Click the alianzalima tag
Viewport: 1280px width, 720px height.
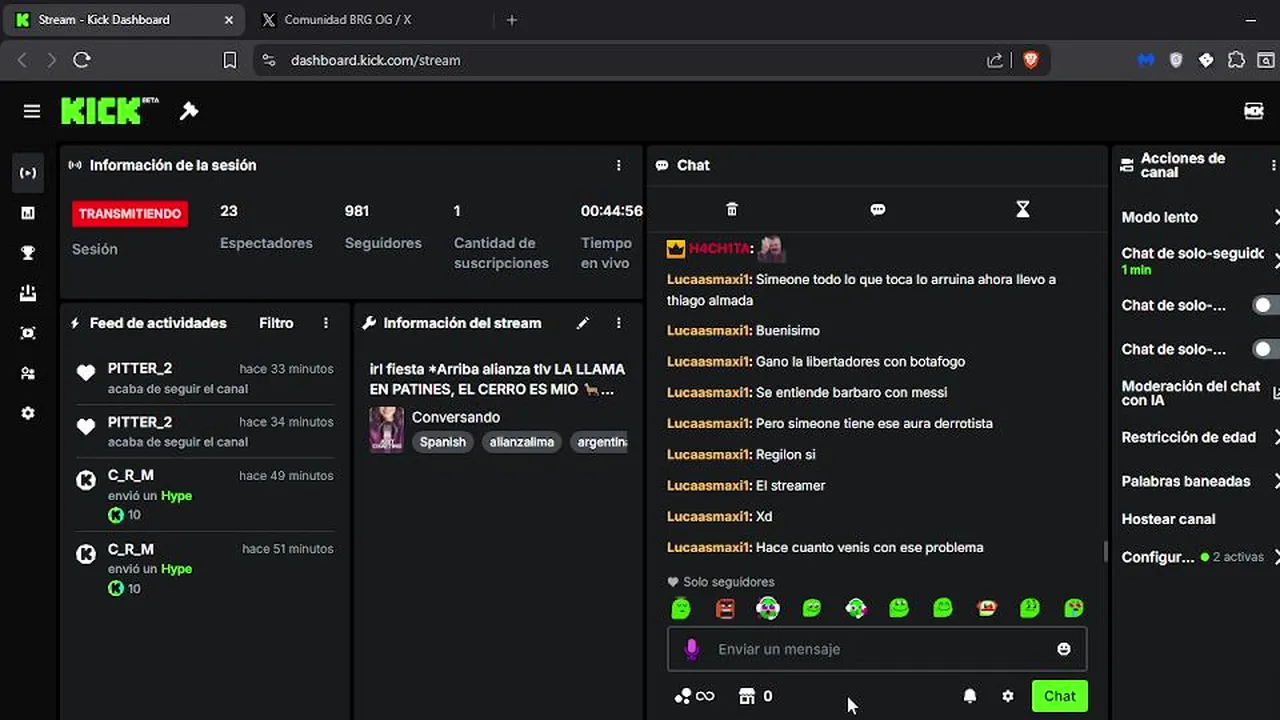pyautogui.click(x=522, y=442)
